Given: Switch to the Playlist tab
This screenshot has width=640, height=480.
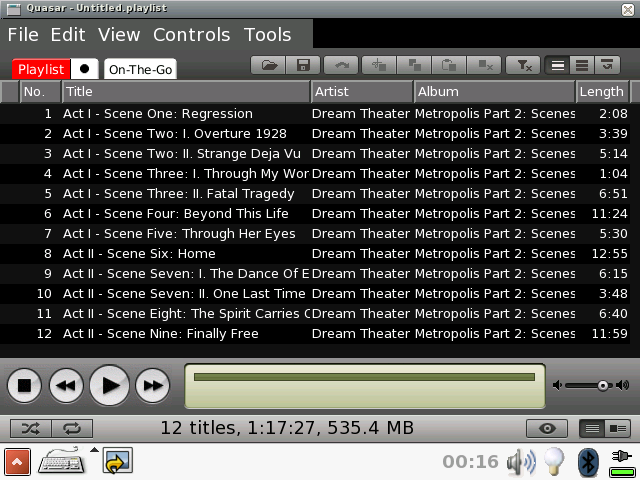Looking at the screenshot, I should [41, 69].
